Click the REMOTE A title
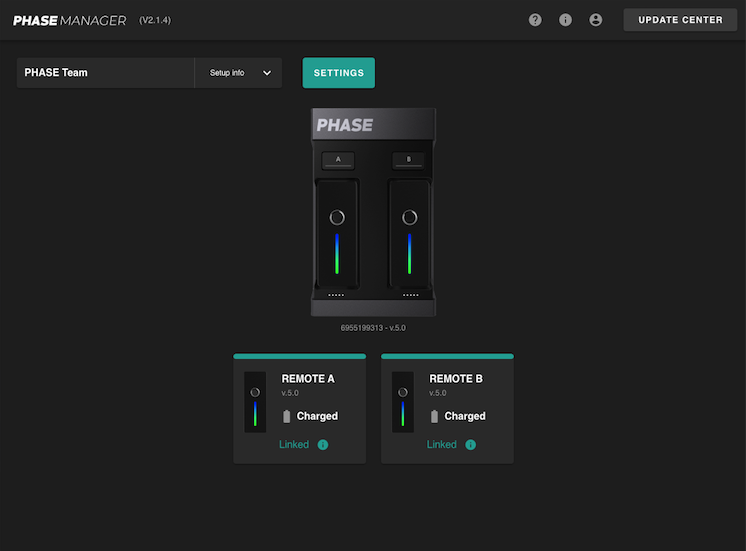746x551 pixels. tap(308, 379)
